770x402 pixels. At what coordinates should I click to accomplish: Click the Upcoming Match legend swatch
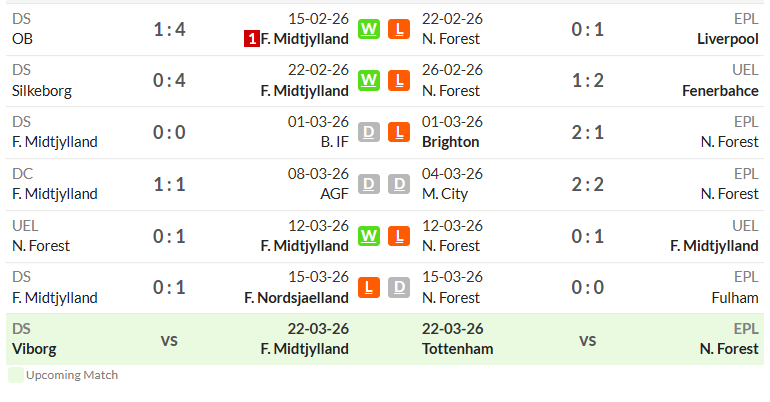pos(16,375)
